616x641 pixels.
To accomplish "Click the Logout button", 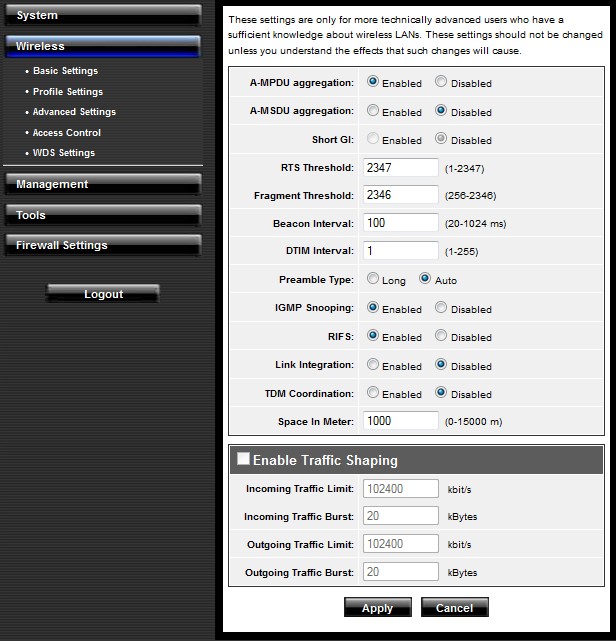I will pyautogui.click(x=103, y=294).
